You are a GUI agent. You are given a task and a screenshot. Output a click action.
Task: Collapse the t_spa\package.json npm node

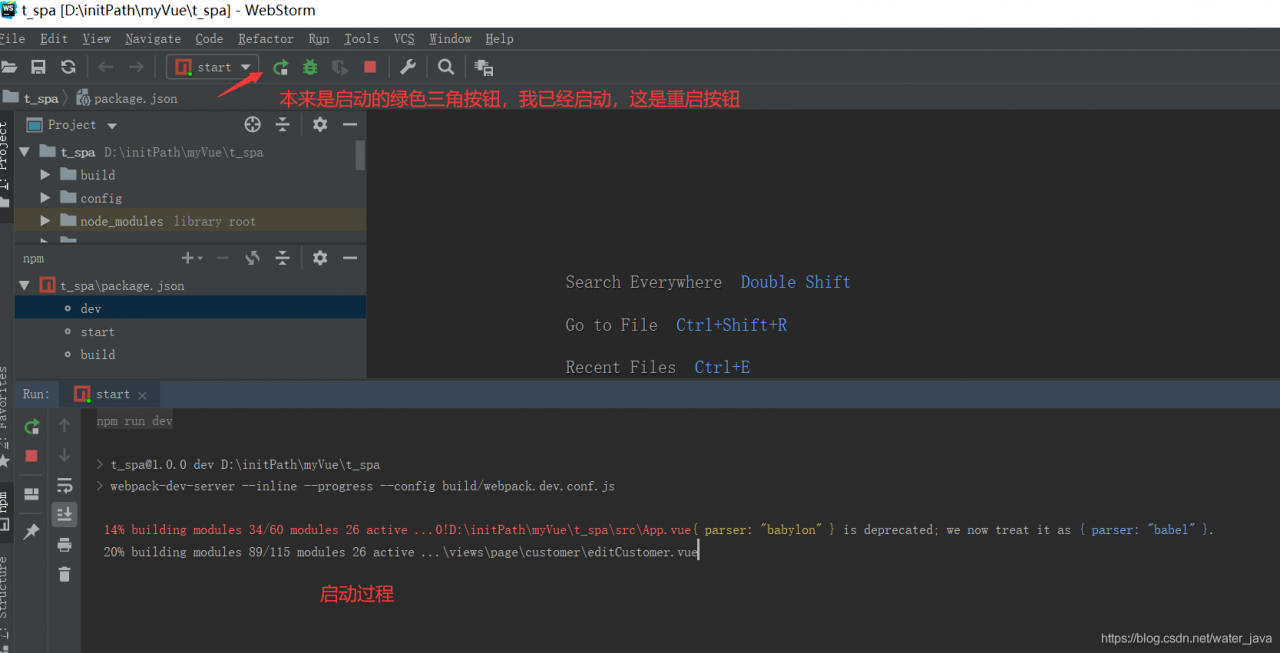tap(24, 285)
